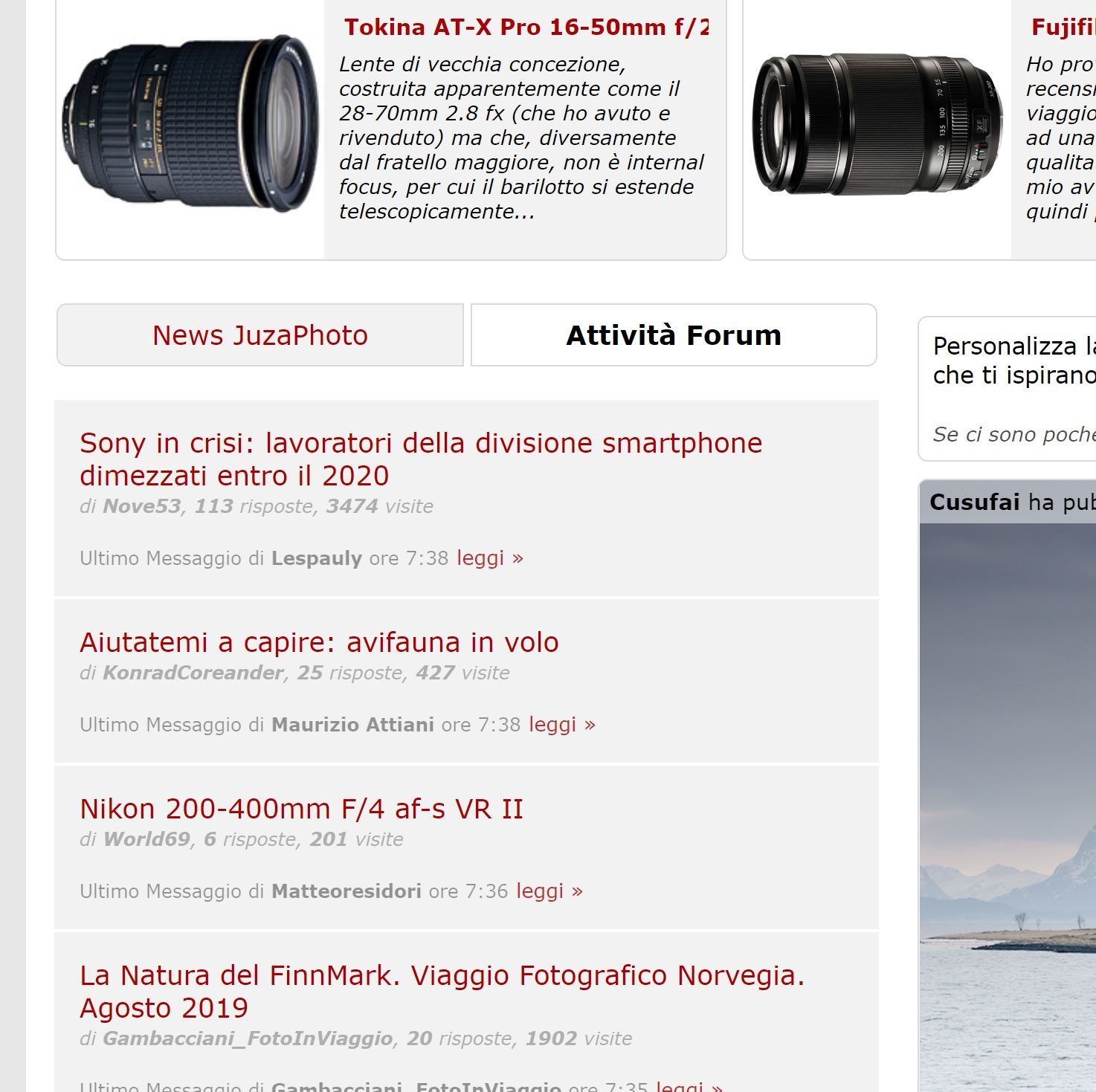The image size is (1096, 1092).
Task: Click the Tokina review excerpt text
Action: tap(522, 138)
